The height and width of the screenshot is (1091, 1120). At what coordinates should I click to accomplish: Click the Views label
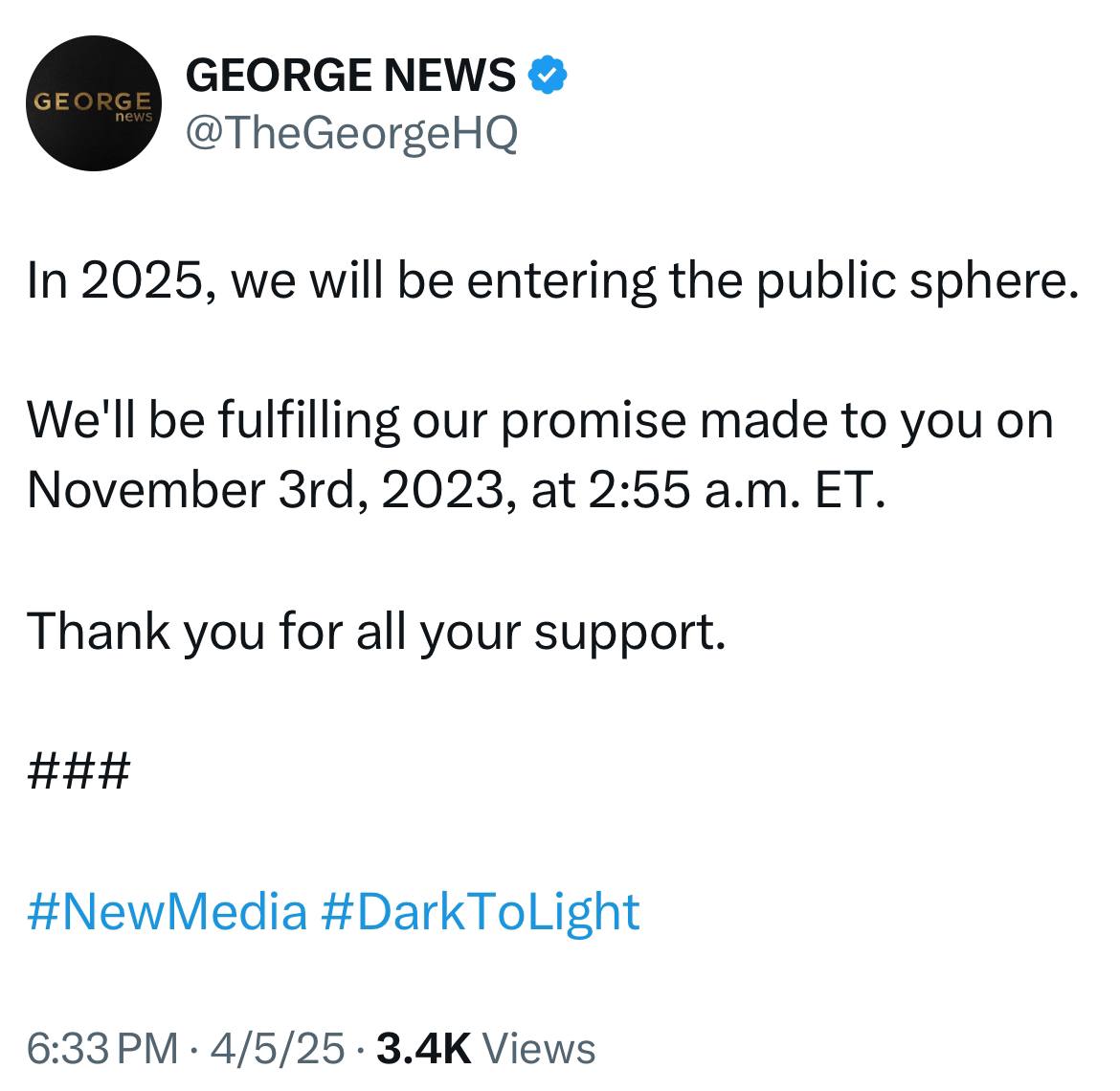(x=539, y=1048)
